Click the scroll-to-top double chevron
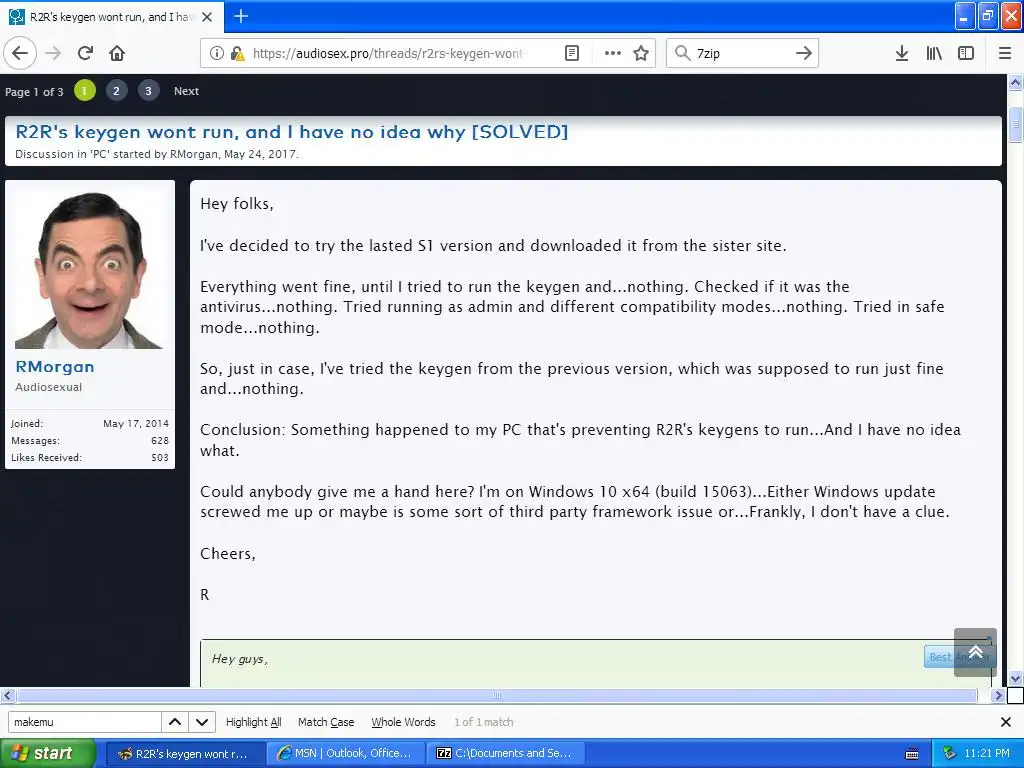The height and width of the screenshot is (768, 1024). [x=975, y=652]
